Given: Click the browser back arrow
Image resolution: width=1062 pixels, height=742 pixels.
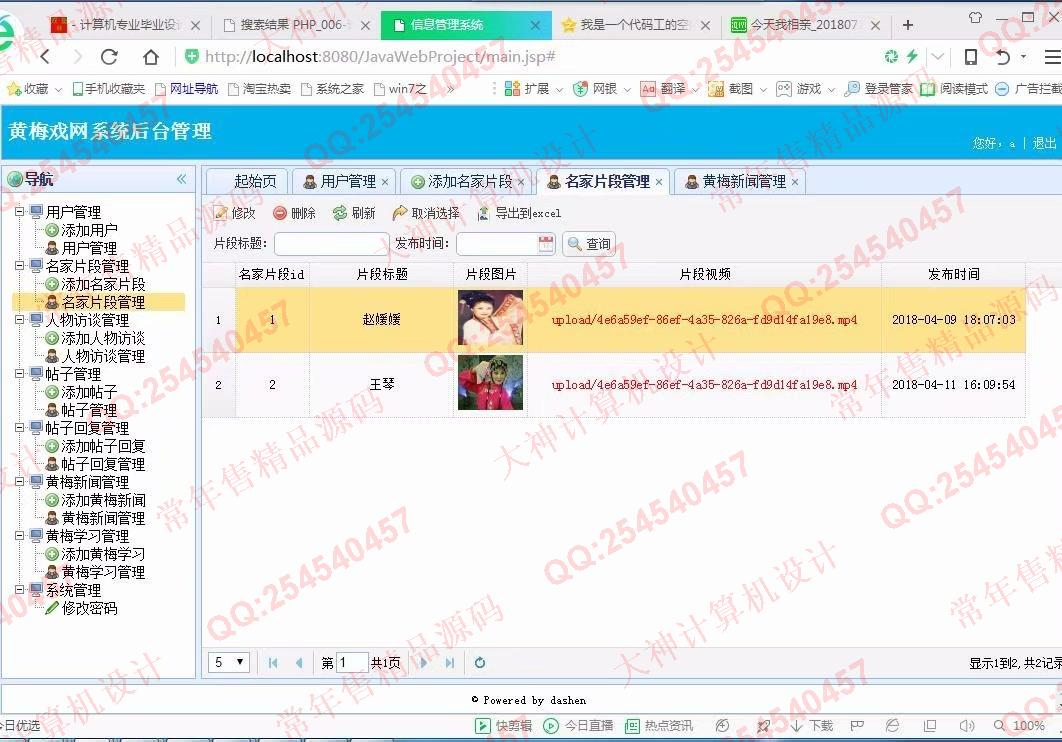Looking at the screenshot, I should click(x=45, y=57).
